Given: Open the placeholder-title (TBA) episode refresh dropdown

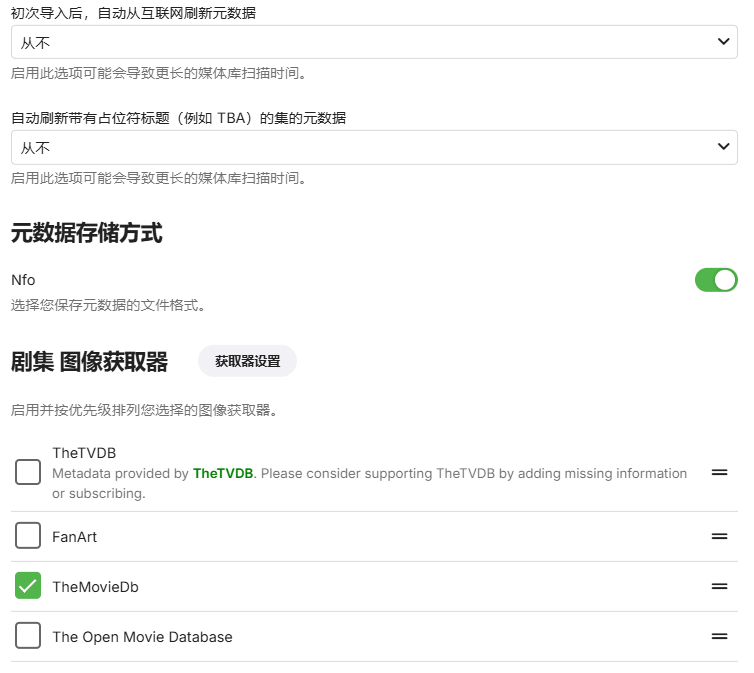Looking at the screenshot, I should click(374, 148).
